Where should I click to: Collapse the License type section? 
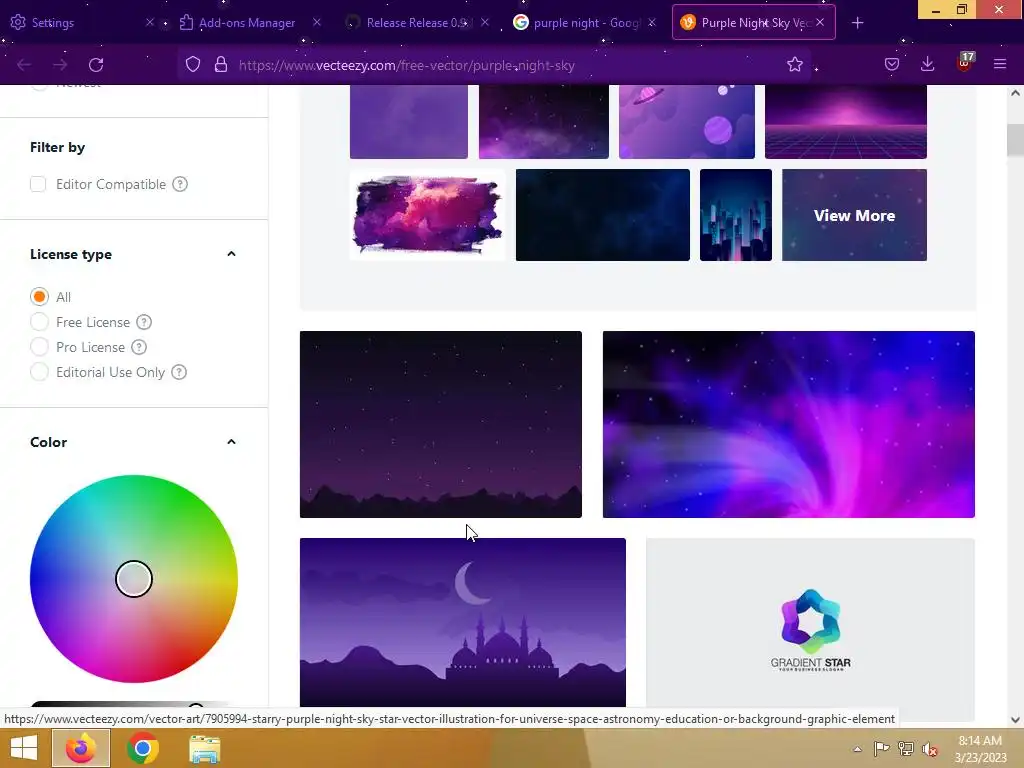[231, 254]
